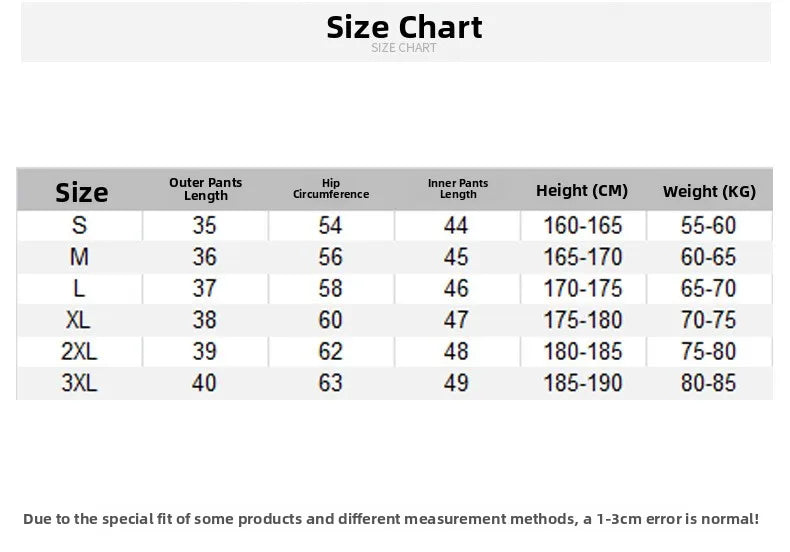Viewport: 790px width, 552px height.
Task: Select the 3XL size row label
Action: (79, 383)
